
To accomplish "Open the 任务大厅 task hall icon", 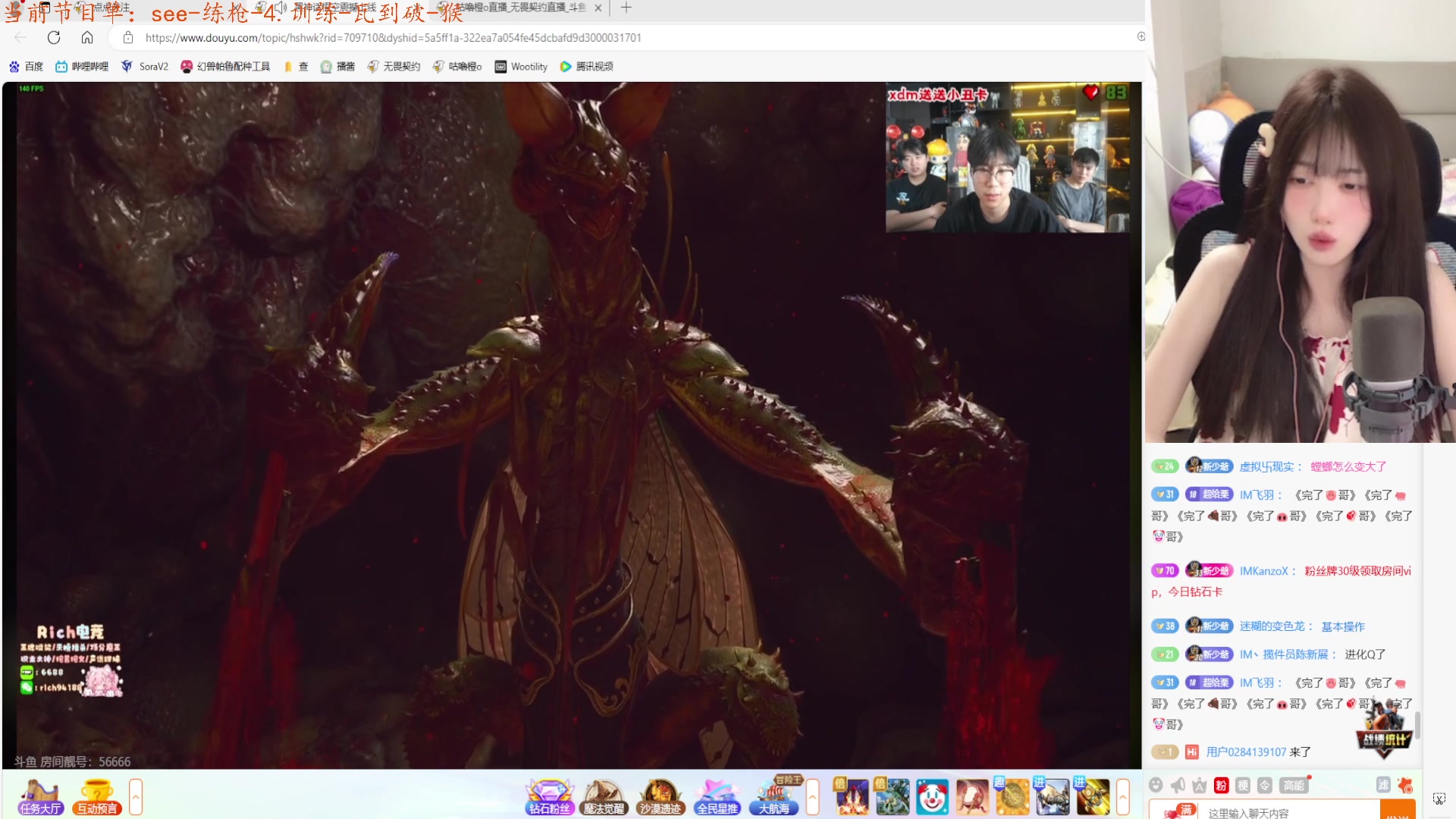I will (x=40, y=798).
